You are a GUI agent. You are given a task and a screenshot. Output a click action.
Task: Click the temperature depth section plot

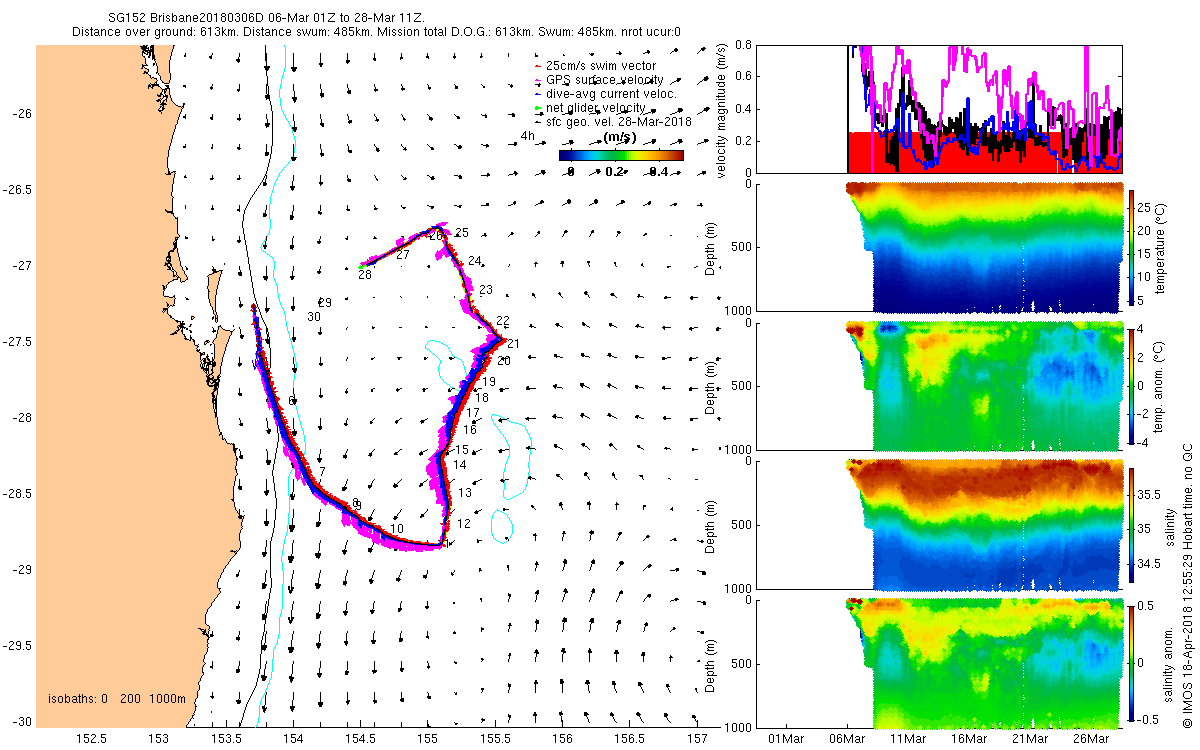coord(939,247)
